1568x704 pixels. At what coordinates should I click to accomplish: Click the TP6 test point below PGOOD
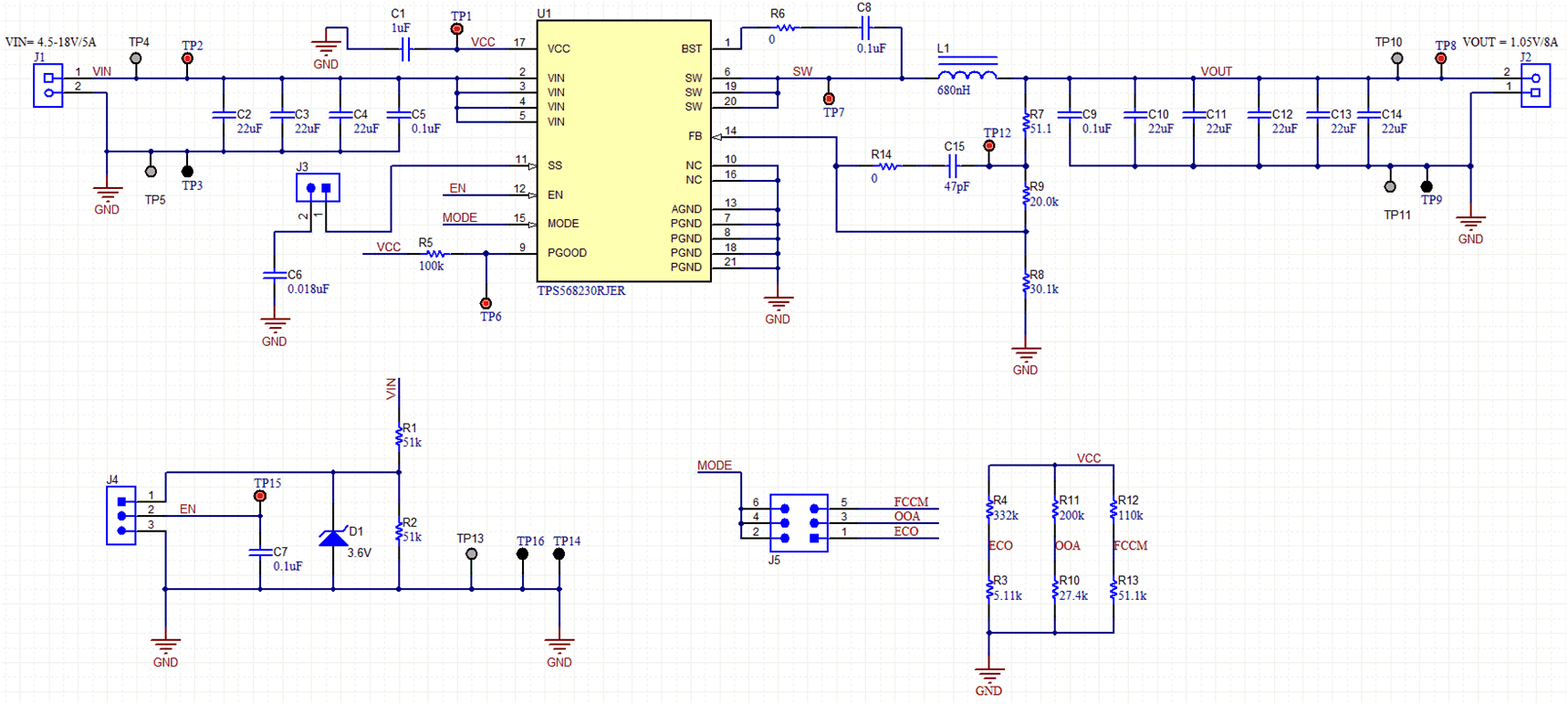[486, 303]
